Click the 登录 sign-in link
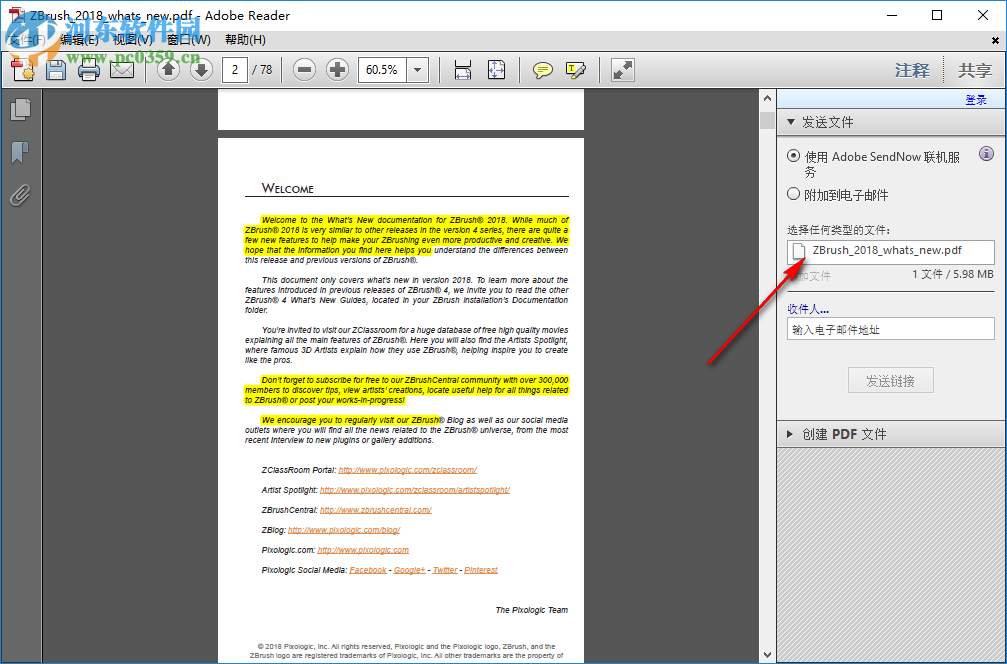 click(979, 101)
